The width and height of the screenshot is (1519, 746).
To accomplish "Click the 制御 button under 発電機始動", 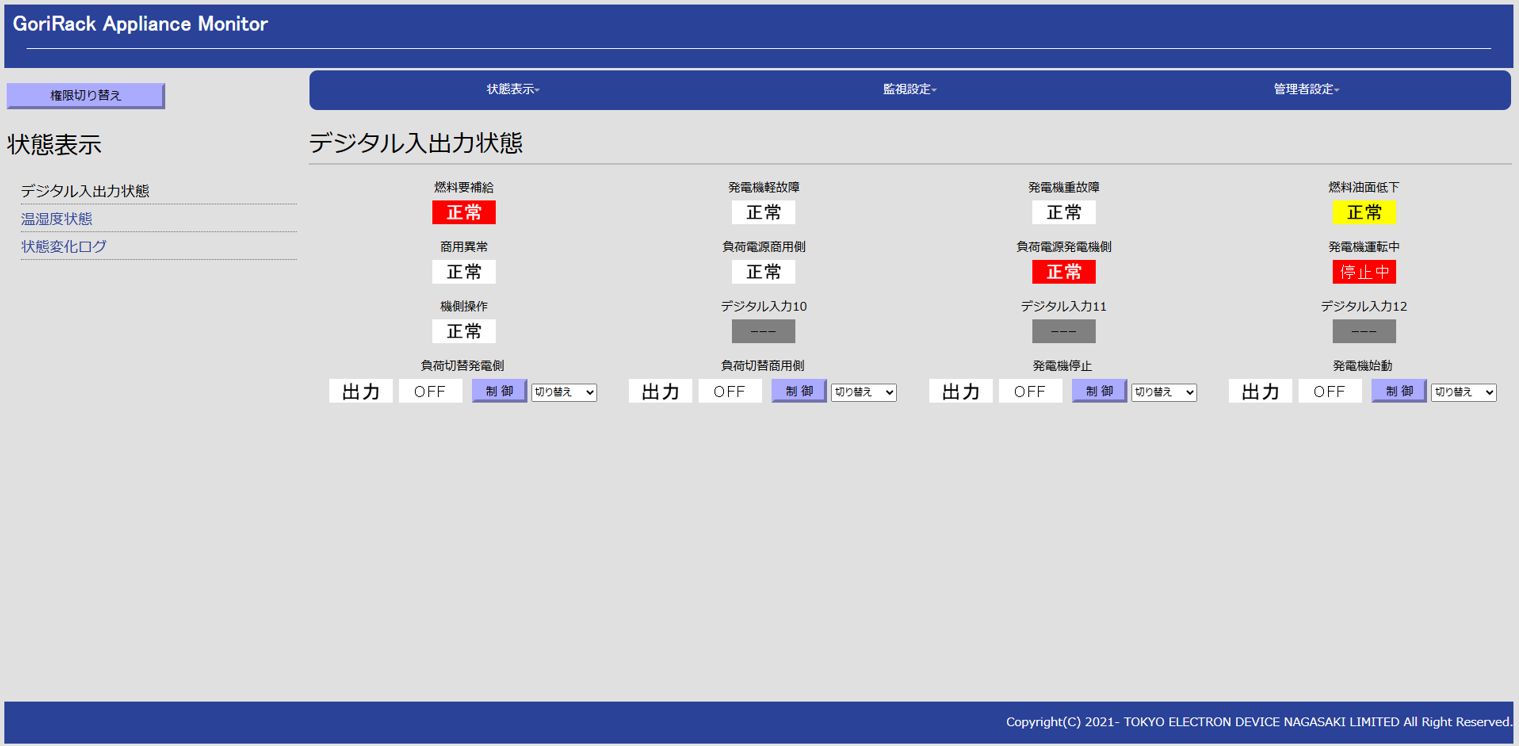I will point(1398,391).
